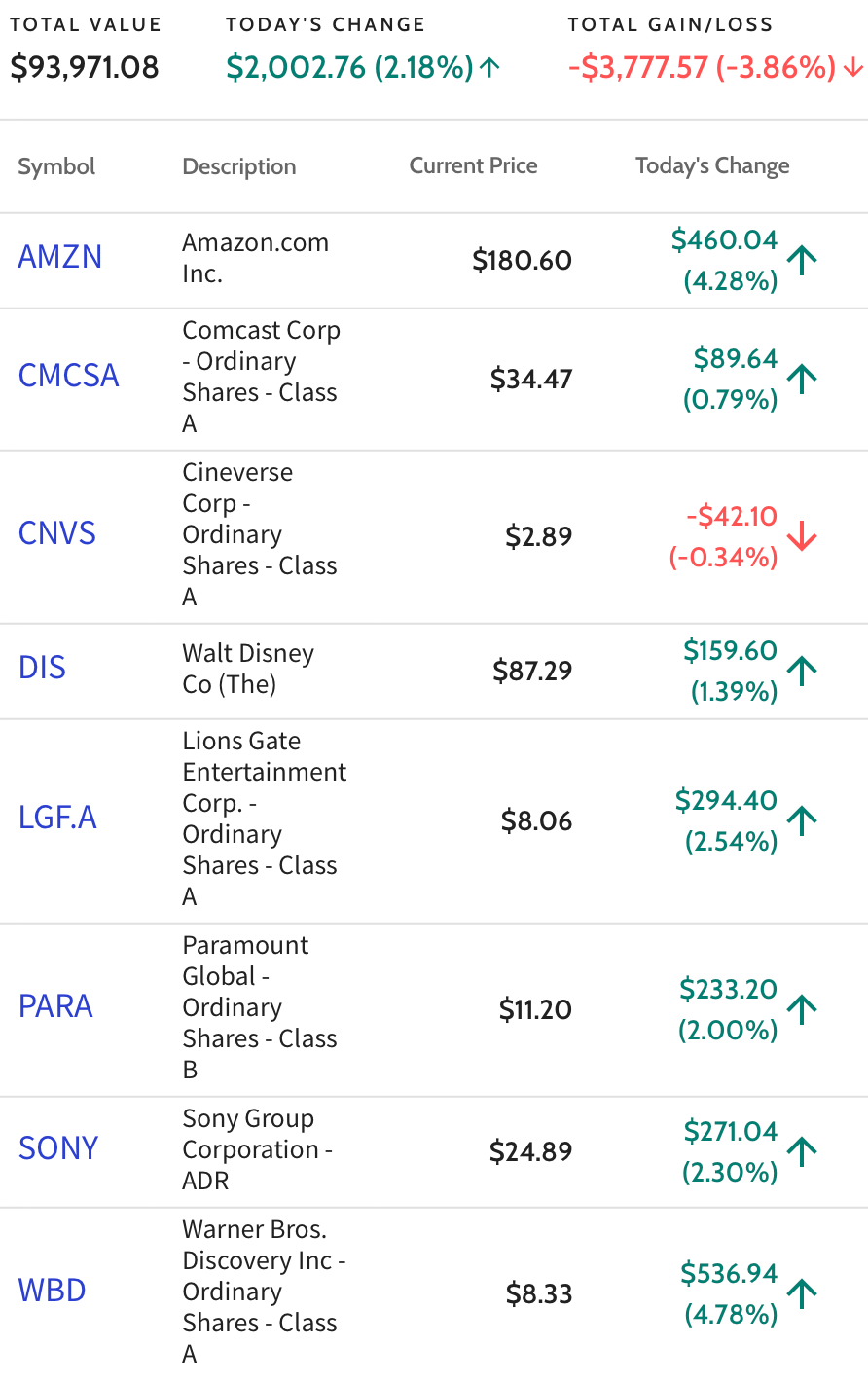This screenshot has height=1383, width=868.
Task: Open the SONY symbol link
Action: click(58, 1148)
